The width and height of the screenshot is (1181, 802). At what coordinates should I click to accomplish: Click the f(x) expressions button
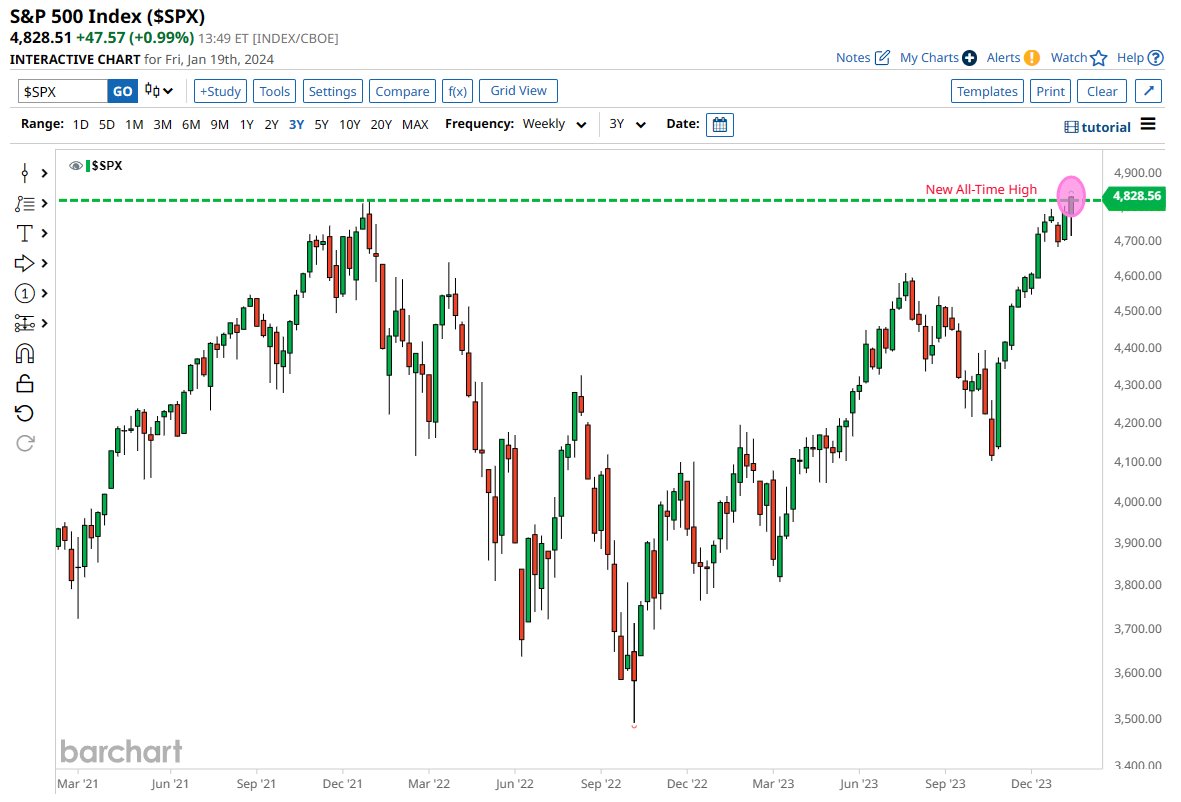(457, 91)
